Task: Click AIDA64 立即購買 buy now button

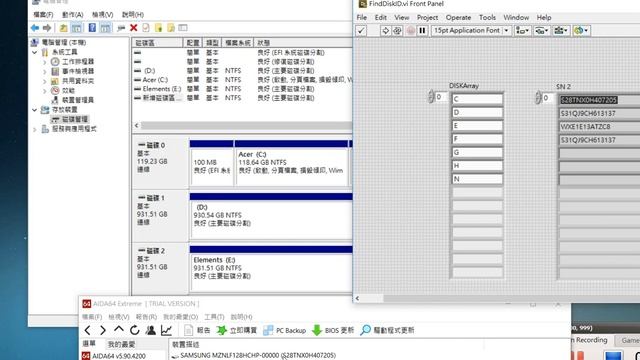Action: tap(237, 330)
